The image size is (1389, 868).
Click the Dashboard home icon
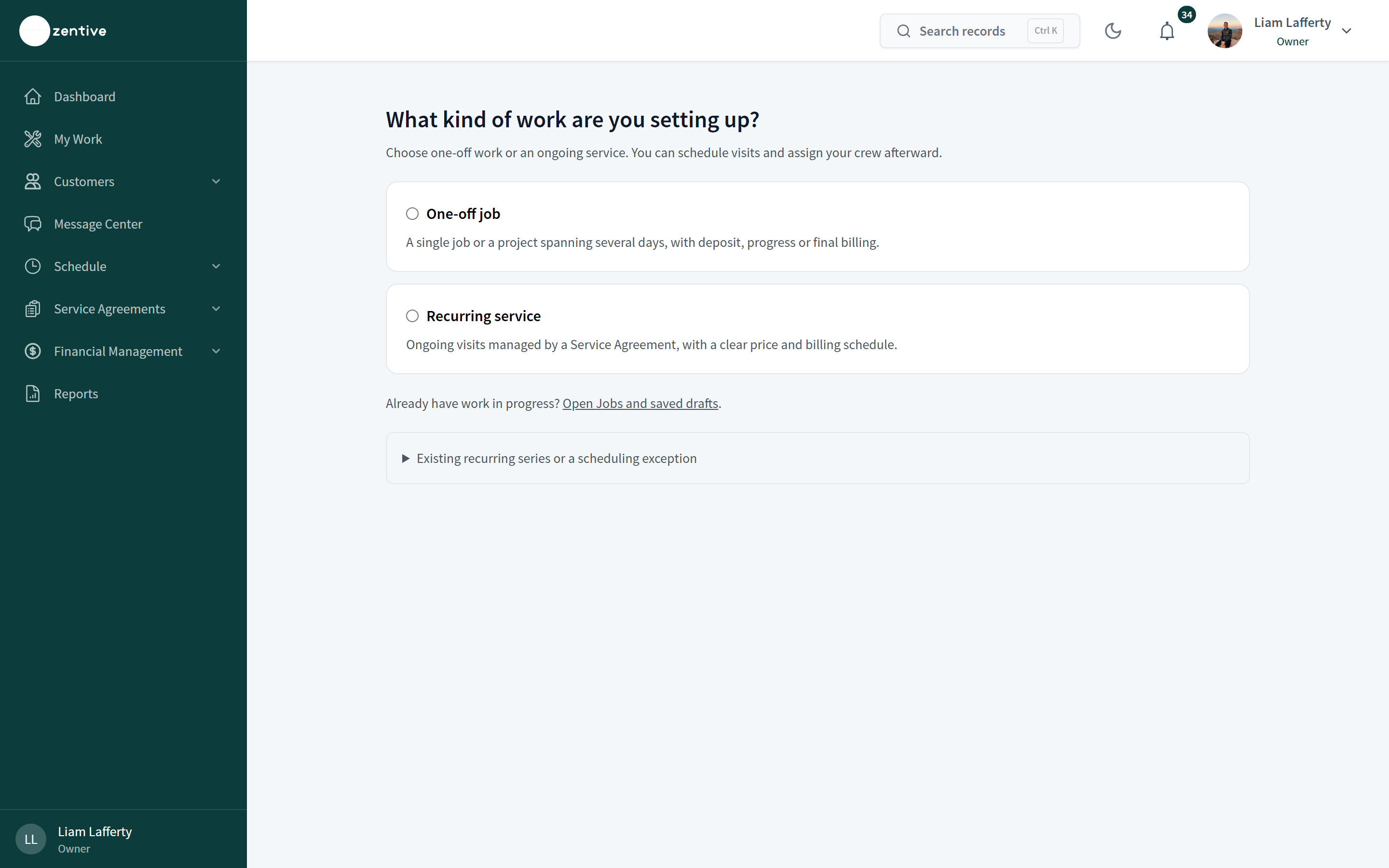point(33,96)
